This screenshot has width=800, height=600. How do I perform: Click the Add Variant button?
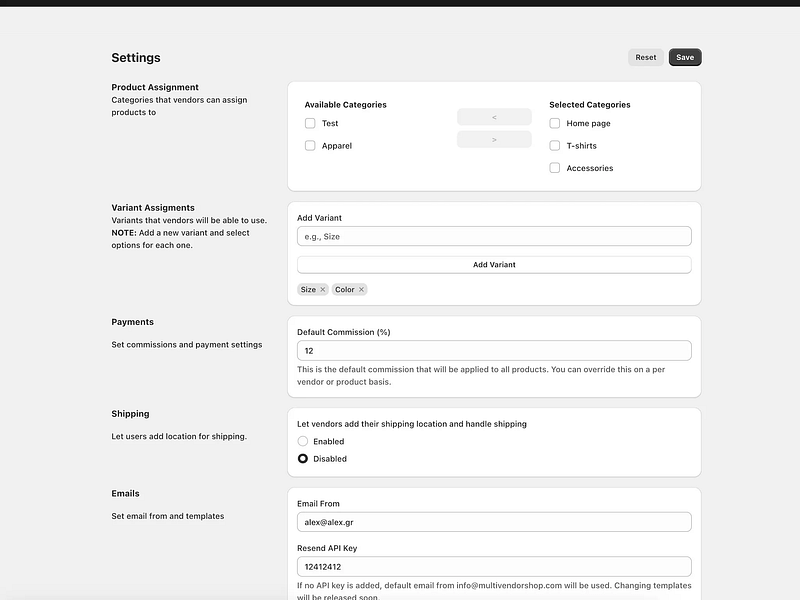[x=494, y=265]
